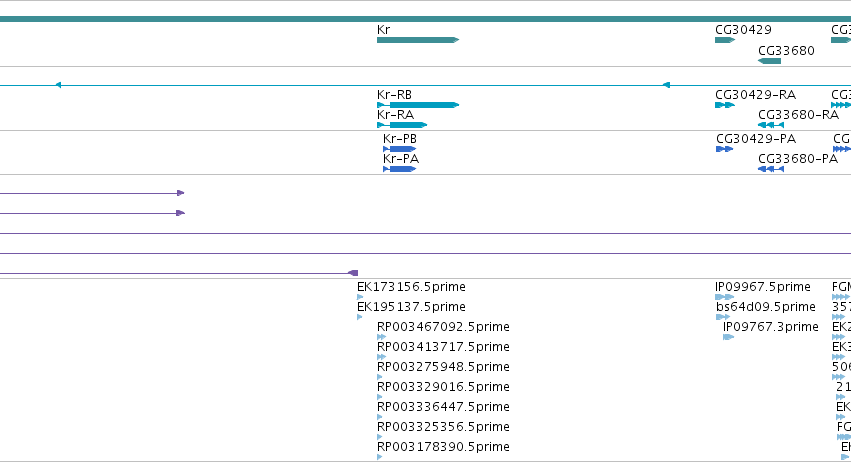The image size is (851, 462).
Task: Click the bs64d09.5prime EST label
Action: (766, 307)
